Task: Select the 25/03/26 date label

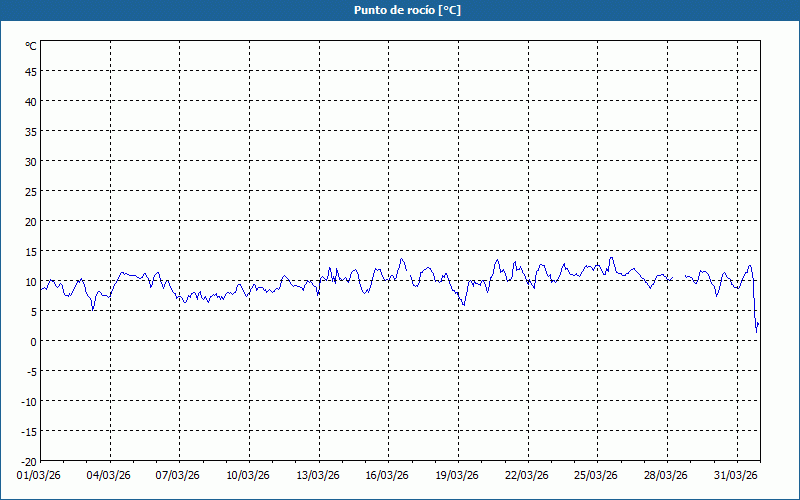Action: coord(596,475)
